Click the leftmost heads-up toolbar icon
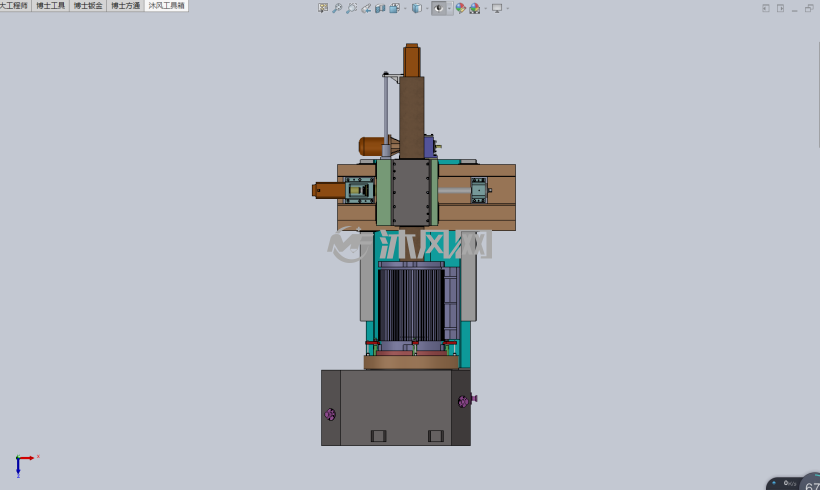 click(x=323, y=8)
